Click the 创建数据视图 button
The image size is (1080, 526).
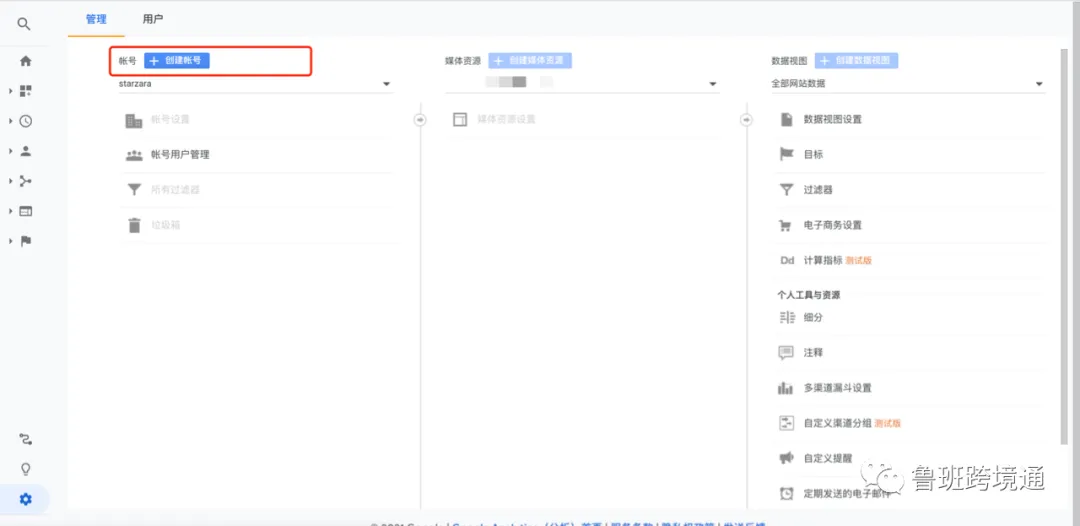pyautogui.click(x=856, y=61)
